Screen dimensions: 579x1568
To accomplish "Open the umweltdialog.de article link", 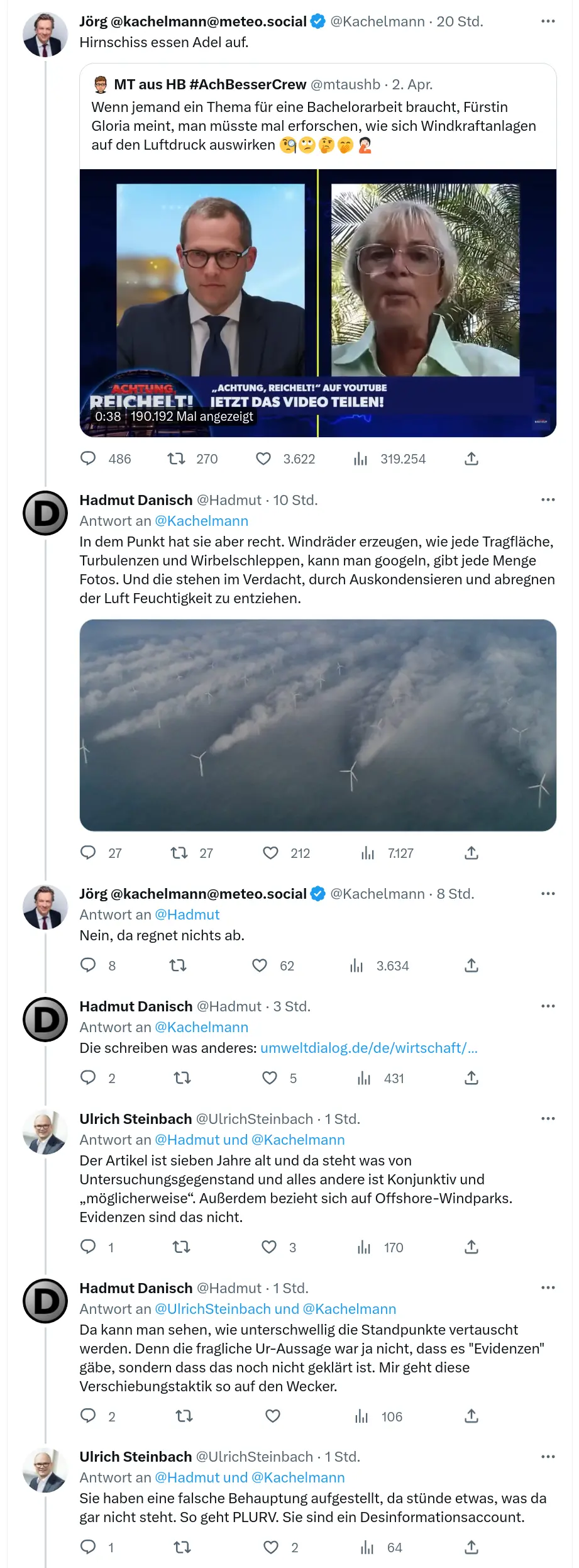I will 369,1048.
